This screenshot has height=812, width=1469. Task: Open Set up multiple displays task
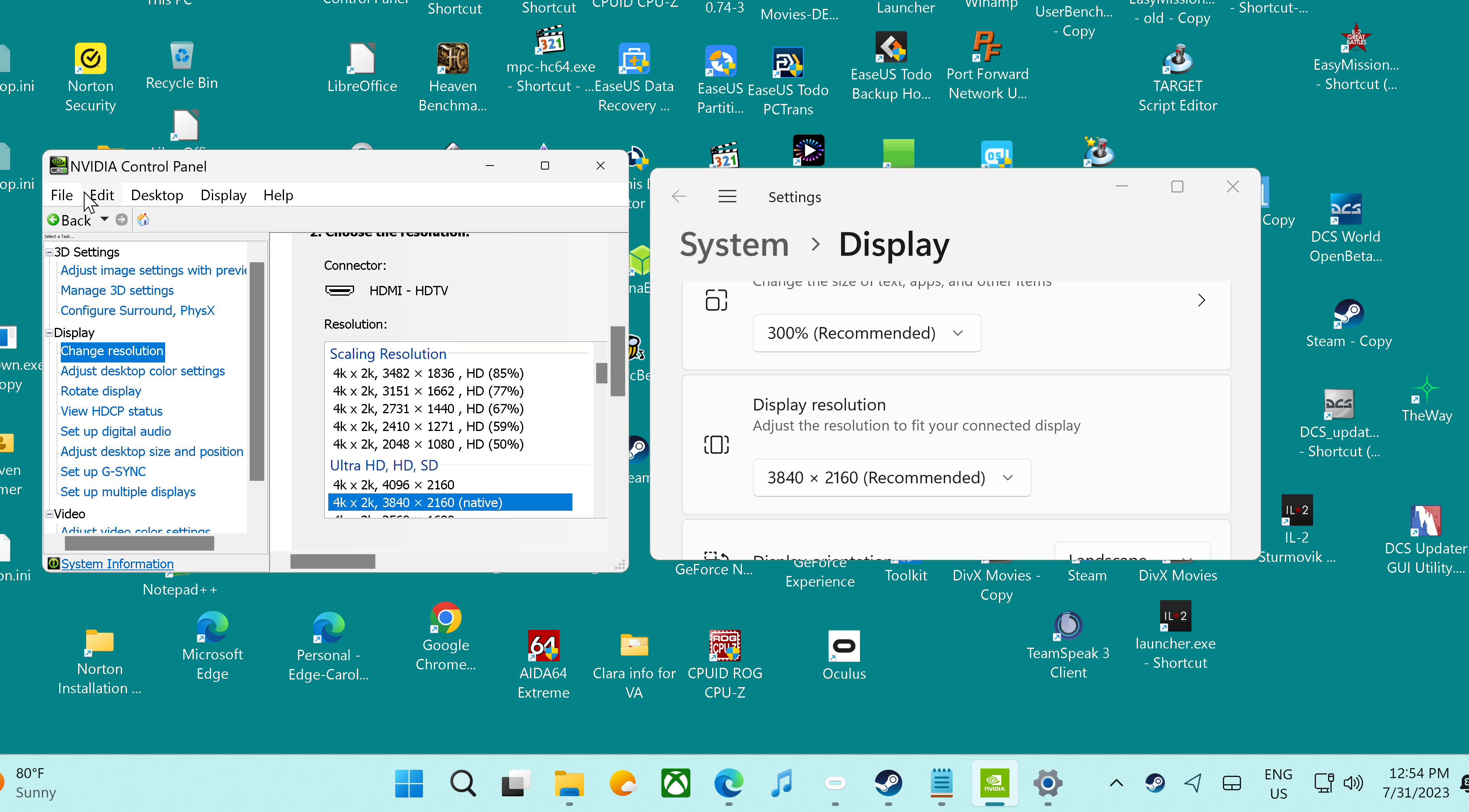tap(128, 491)
